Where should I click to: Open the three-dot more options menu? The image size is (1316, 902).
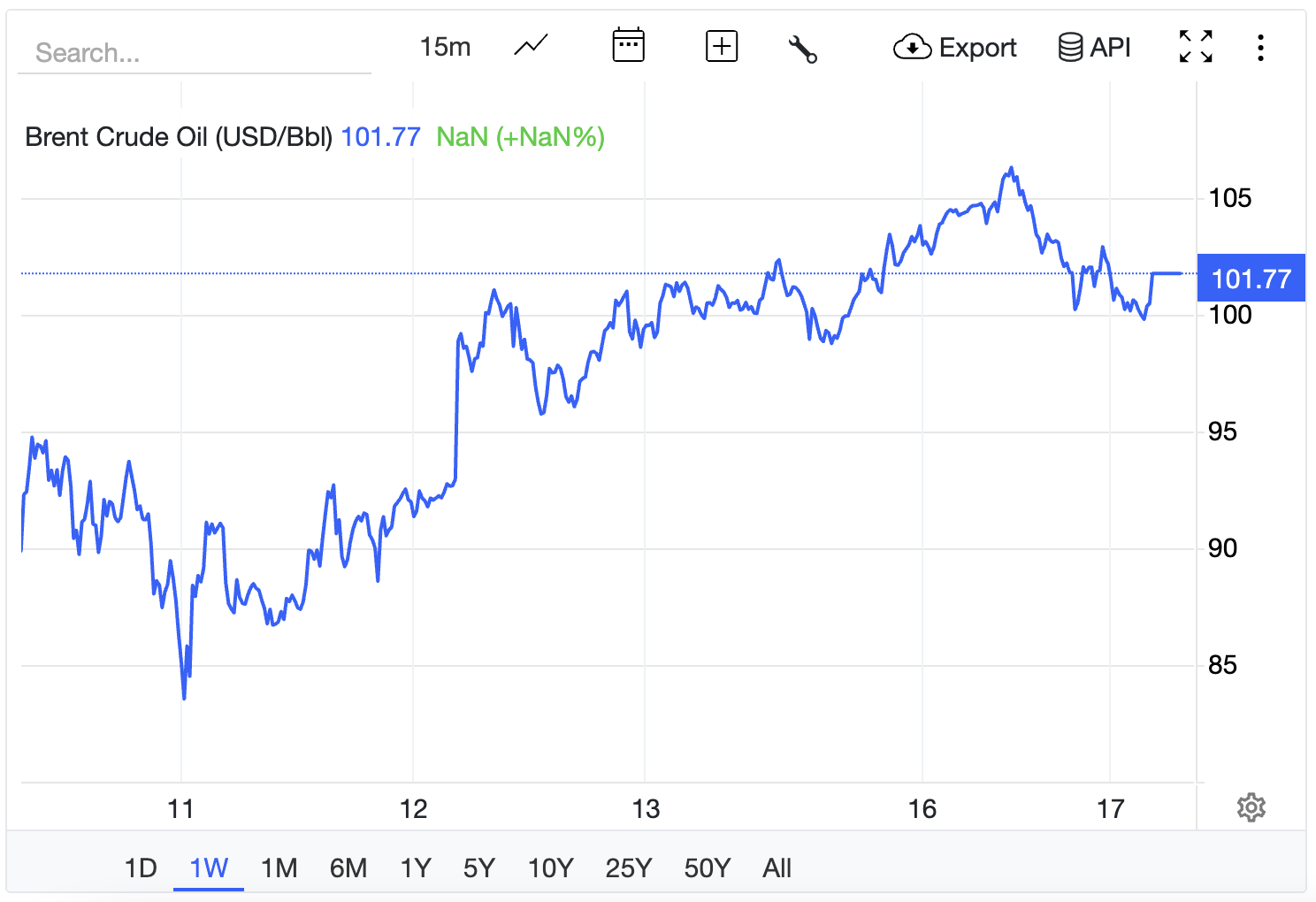[x=1260, y=47]
